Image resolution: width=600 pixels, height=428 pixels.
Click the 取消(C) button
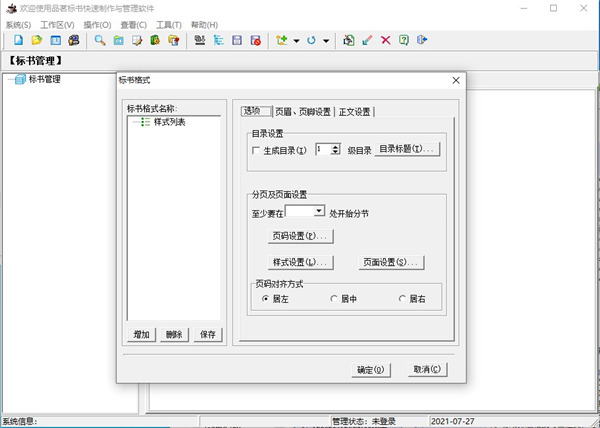[427, 369]
